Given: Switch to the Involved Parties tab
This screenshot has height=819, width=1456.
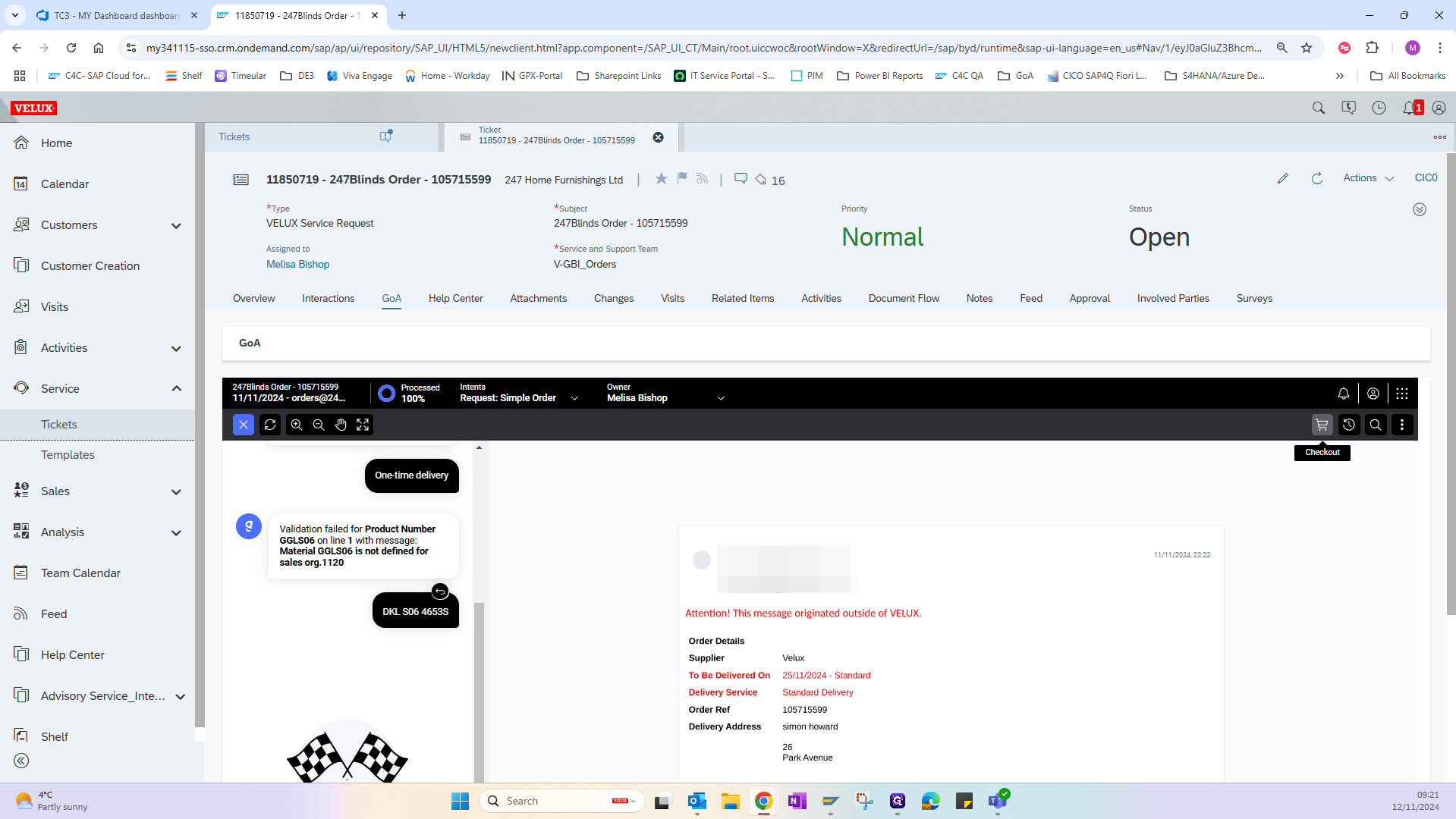Looking at the screenshot, I should (x=1173, y=298).
